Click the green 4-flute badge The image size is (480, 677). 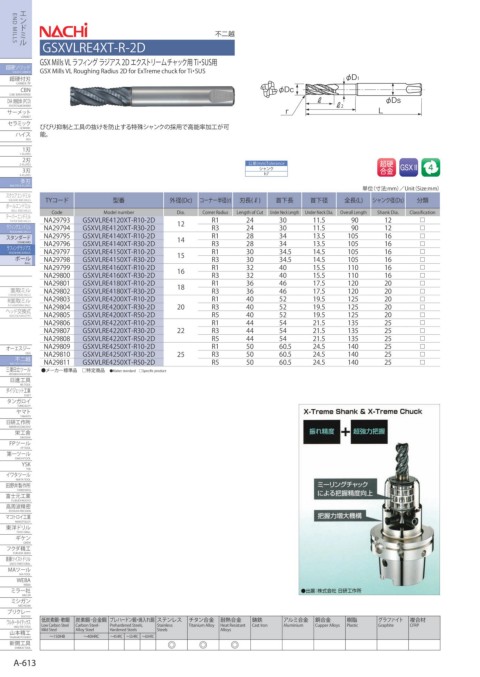click(x=431, y=167)
